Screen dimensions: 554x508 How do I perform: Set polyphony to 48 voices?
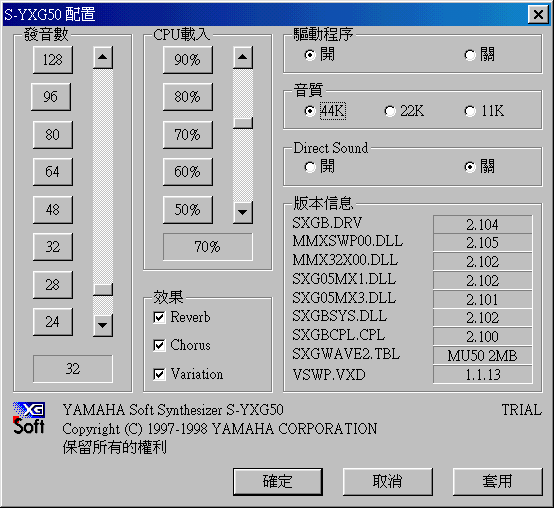tap(53, 210)
